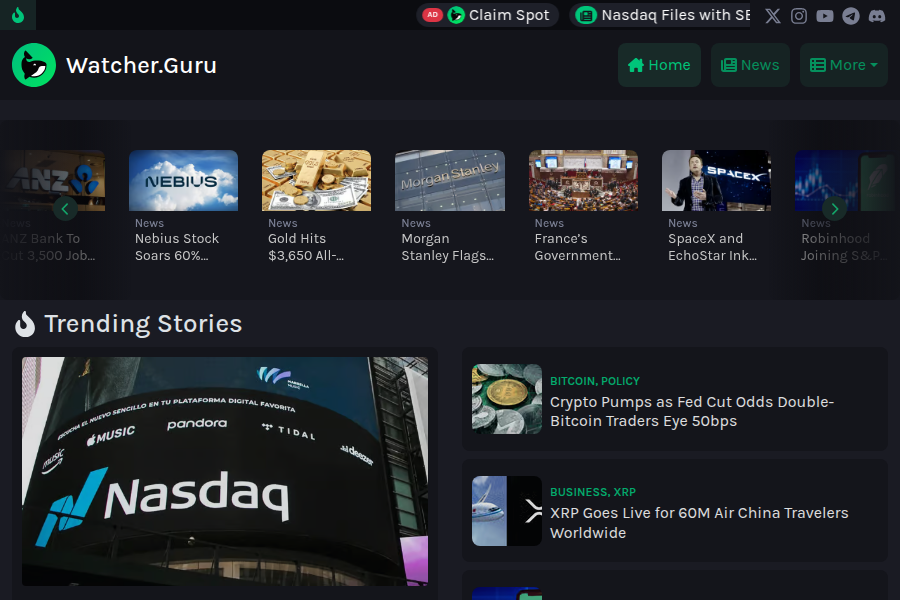The height and width of the screenshot is (600, 900).
Task: Expand the More dropdown menu
Action: point(843,65)
